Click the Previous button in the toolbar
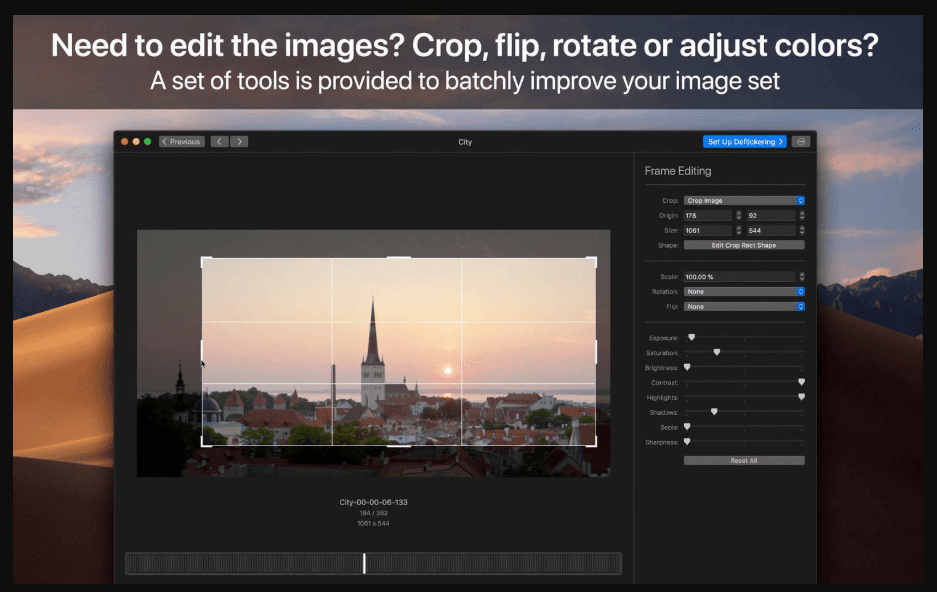 (182, 142)
